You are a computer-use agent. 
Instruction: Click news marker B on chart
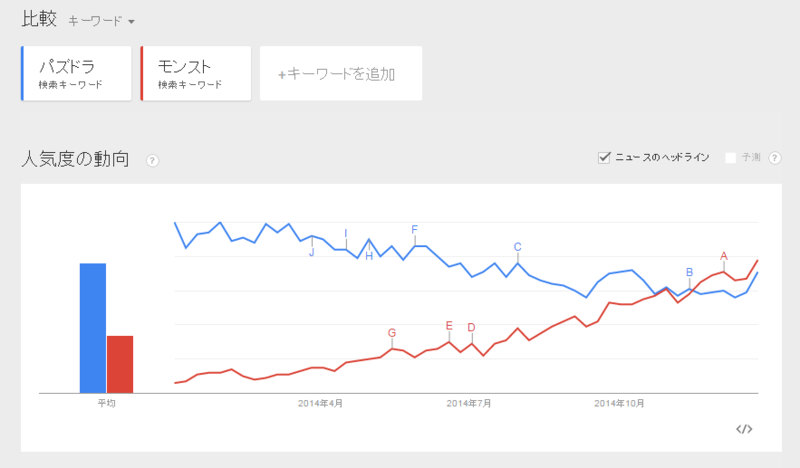(x=689, y=272)
